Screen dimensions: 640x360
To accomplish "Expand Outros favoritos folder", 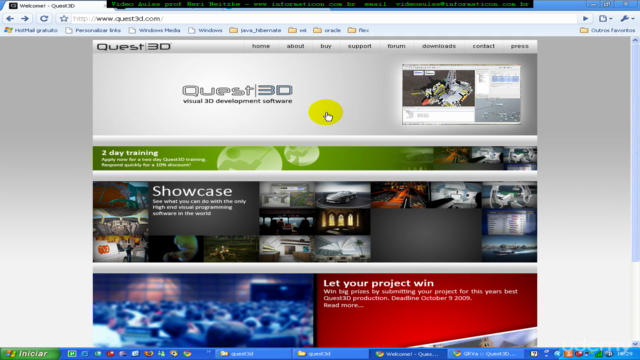I will click(608, 30).
